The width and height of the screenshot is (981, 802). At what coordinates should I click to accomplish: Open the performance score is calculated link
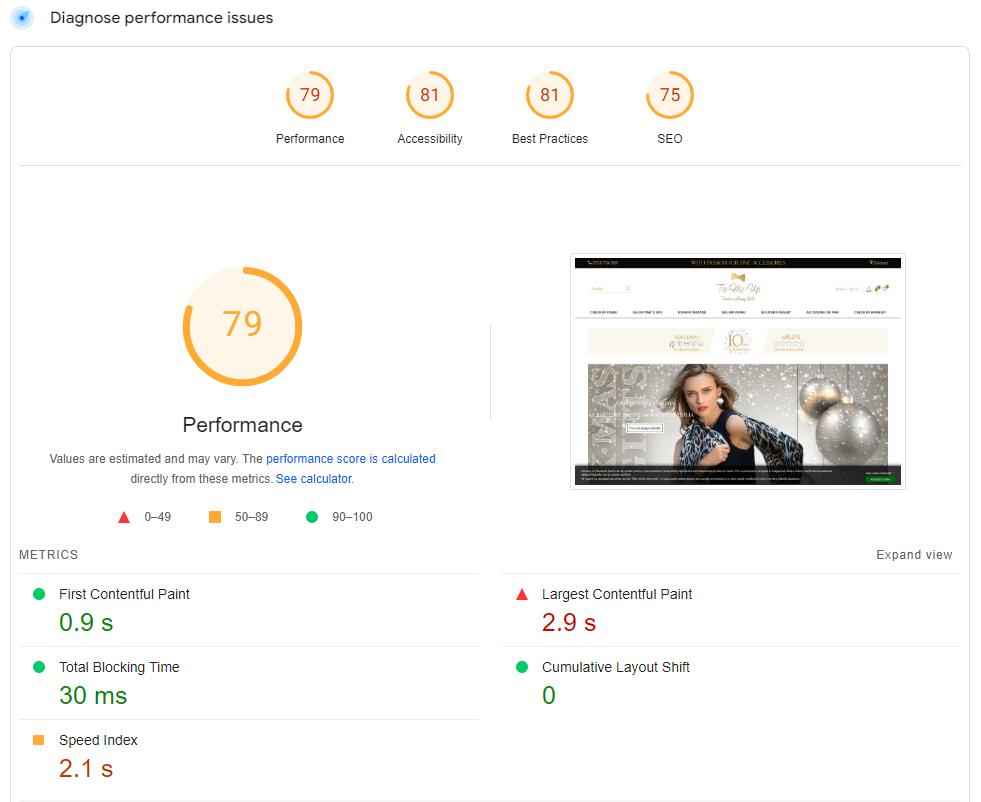(351, 458)
